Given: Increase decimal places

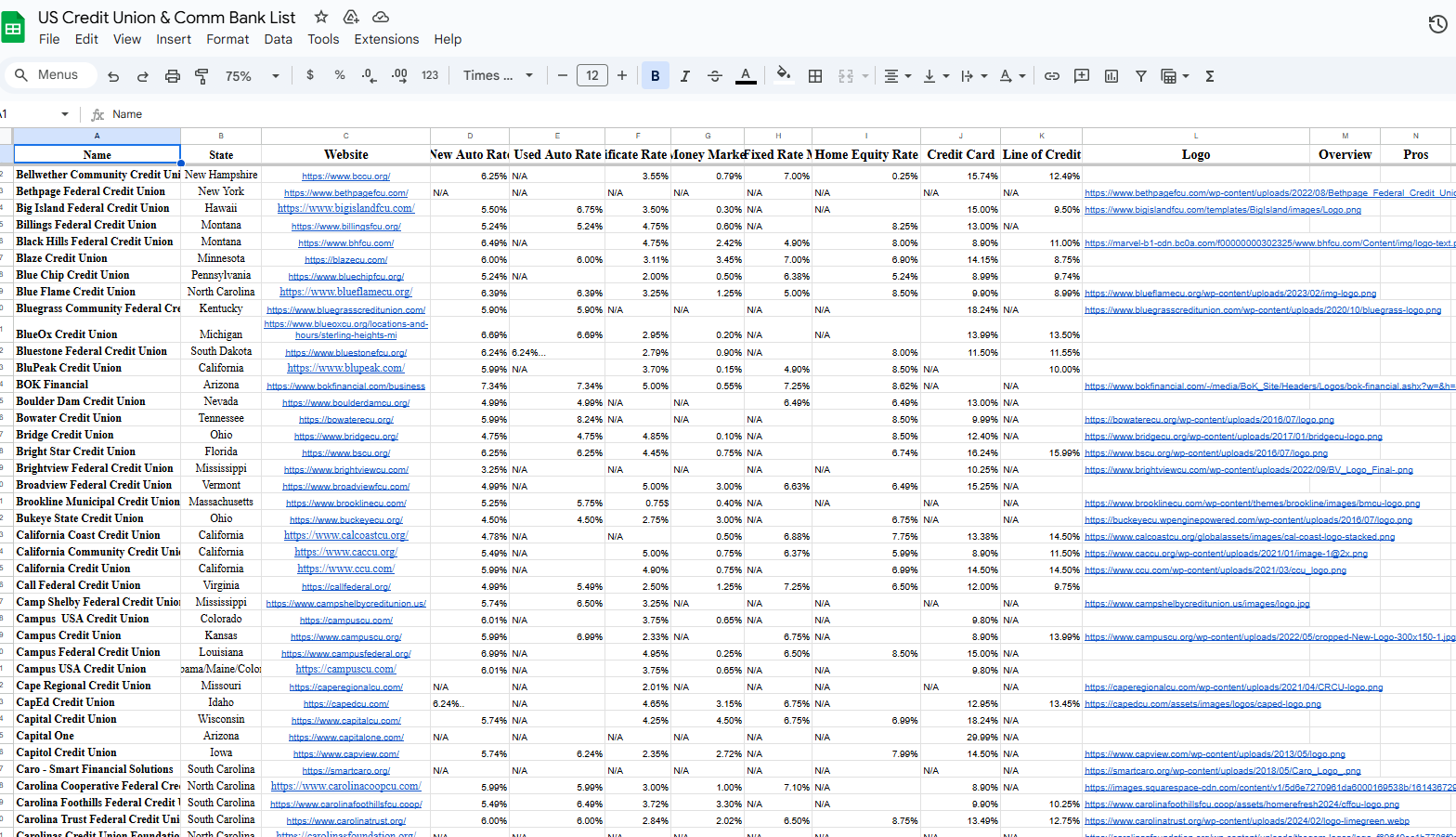Looking at the screenshot, I should pyautogui.click(x=399, y=75).
